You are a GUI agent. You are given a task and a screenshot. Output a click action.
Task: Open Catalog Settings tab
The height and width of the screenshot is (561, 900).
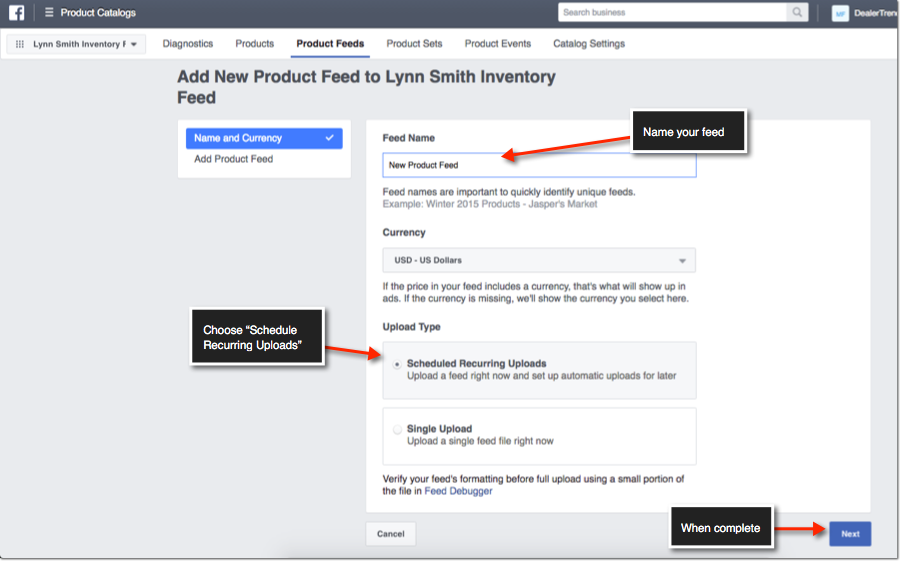(589, 44)
